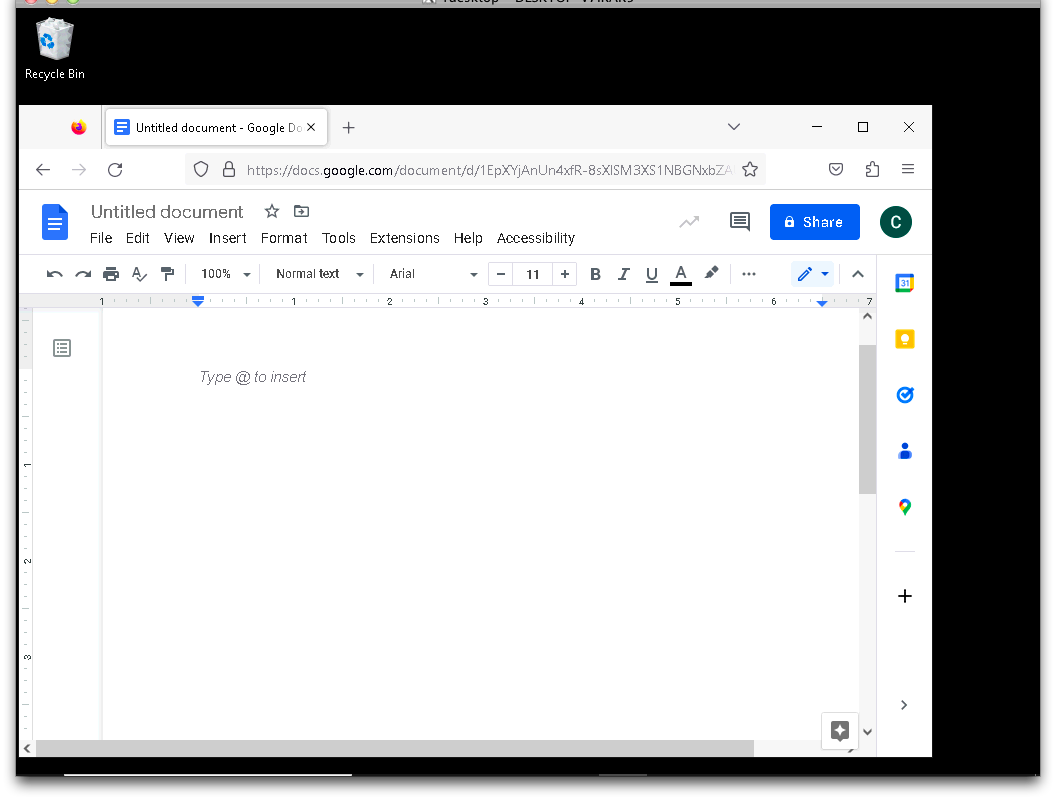Toggle Bold formatting
Image resolution: width=1056 pixels, height=800 pixels.
(x=595, y=274)
